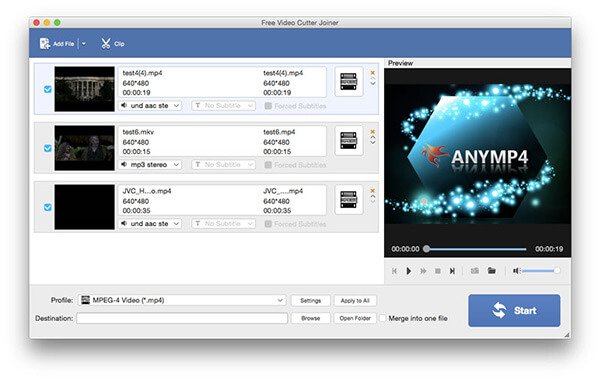
Task: Take a snapshot of the preview
Action: pos(474,271)
